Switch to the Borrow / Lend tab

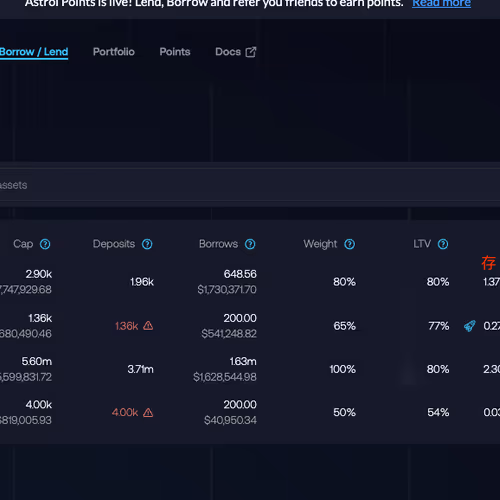point(34,52)
